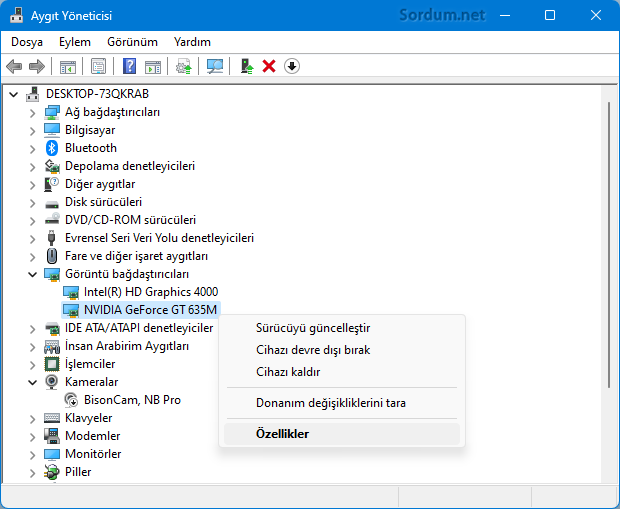Image resolution: width=620 pixels, height=509 pixels.
Task: Click the mouse icon beside Fare ve diğer
Action: (x=52, y=256)
